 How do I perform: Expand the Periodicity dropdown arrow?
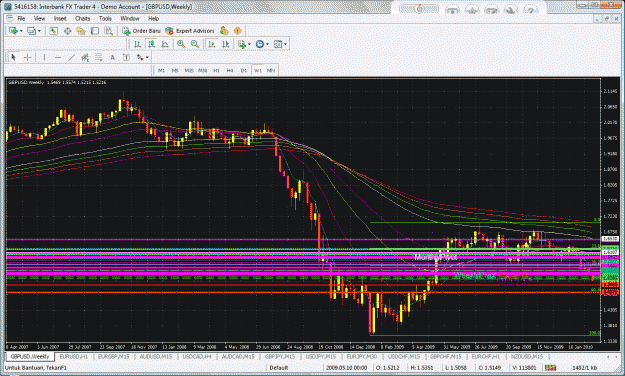click(x=267, y=44)
